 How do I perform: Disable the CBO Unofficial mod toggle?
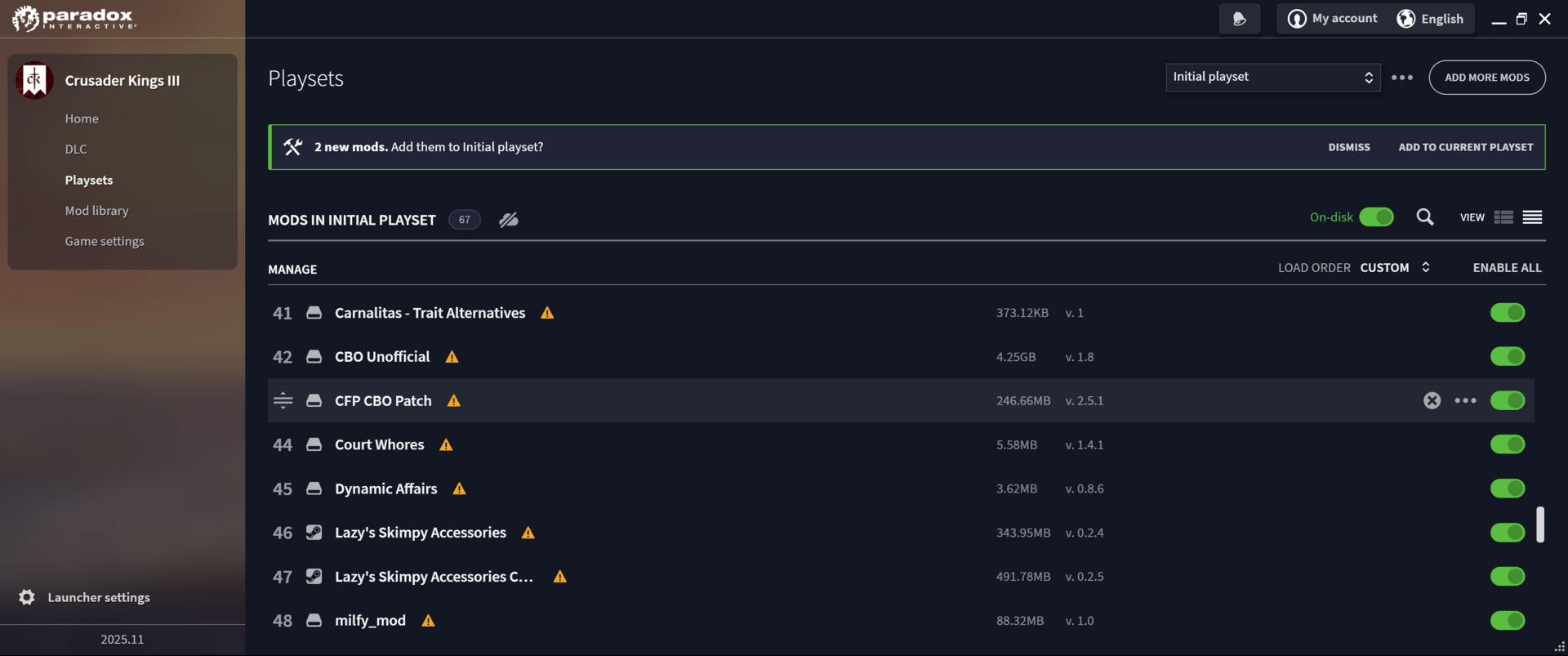1508,356
